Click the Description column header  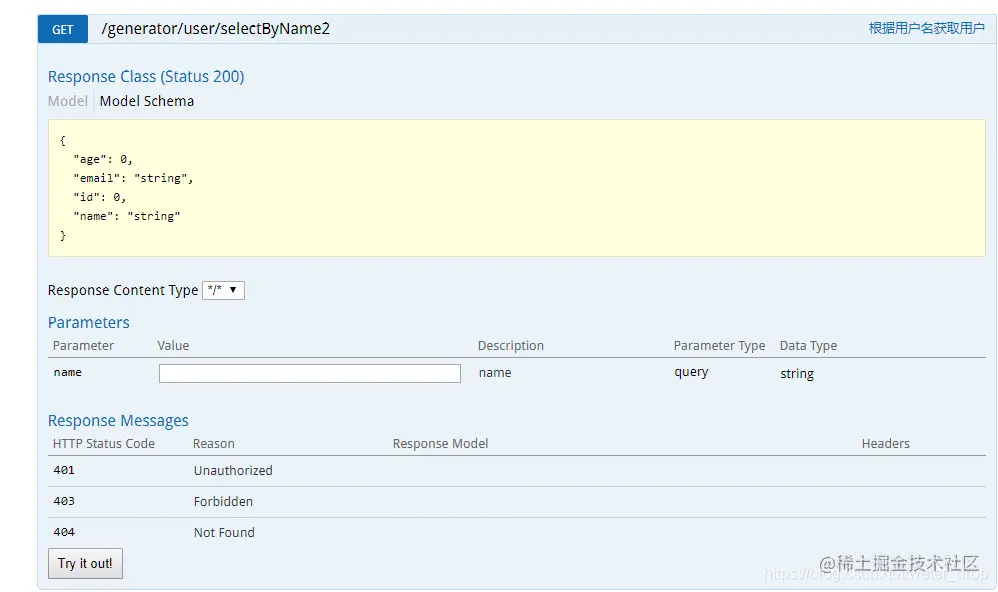tap(510, 346)
